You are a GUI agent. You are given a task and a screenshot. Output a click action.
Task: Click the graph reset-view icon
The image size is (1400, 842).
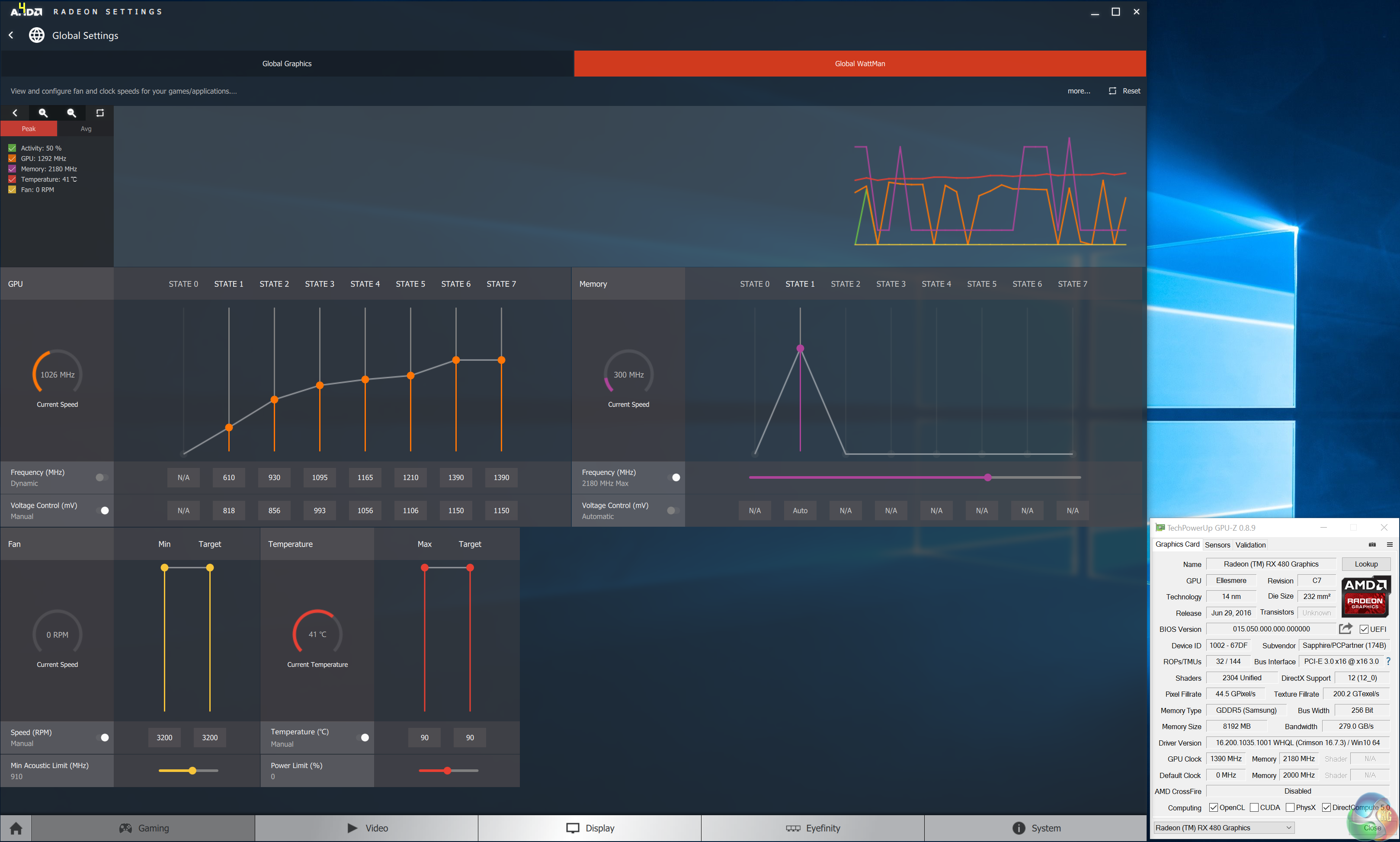[x=100, y=113]
